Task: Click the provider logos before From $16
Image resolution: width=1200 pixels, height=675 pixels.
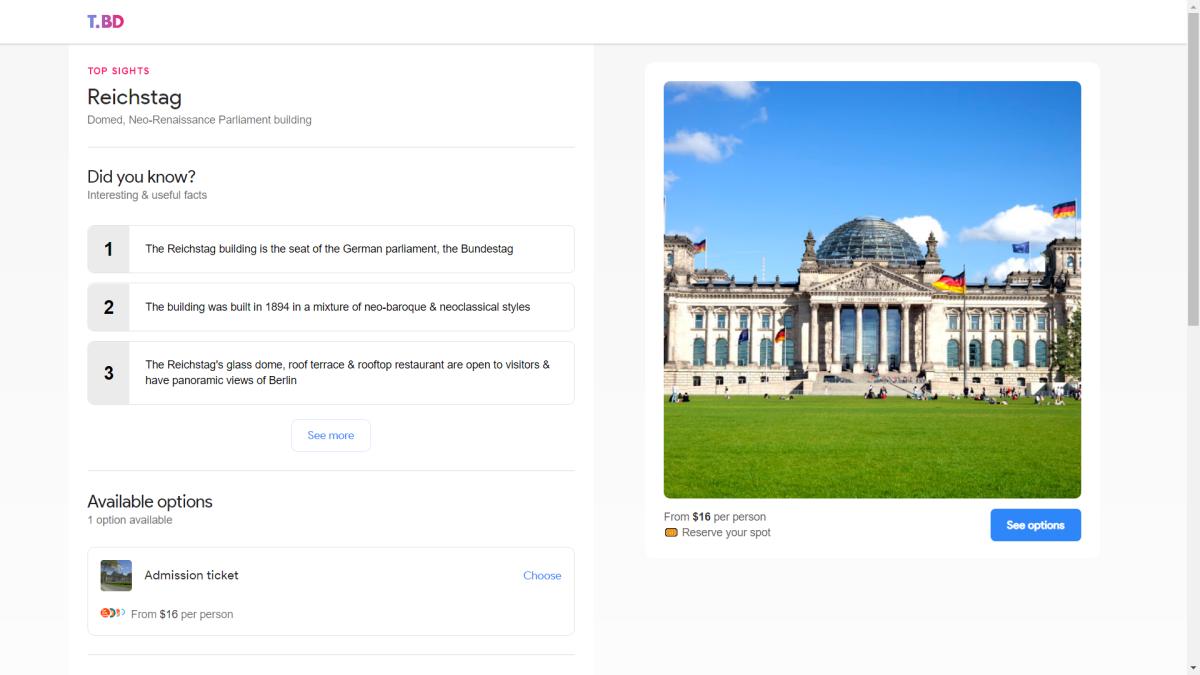Action: coord(112,613)
